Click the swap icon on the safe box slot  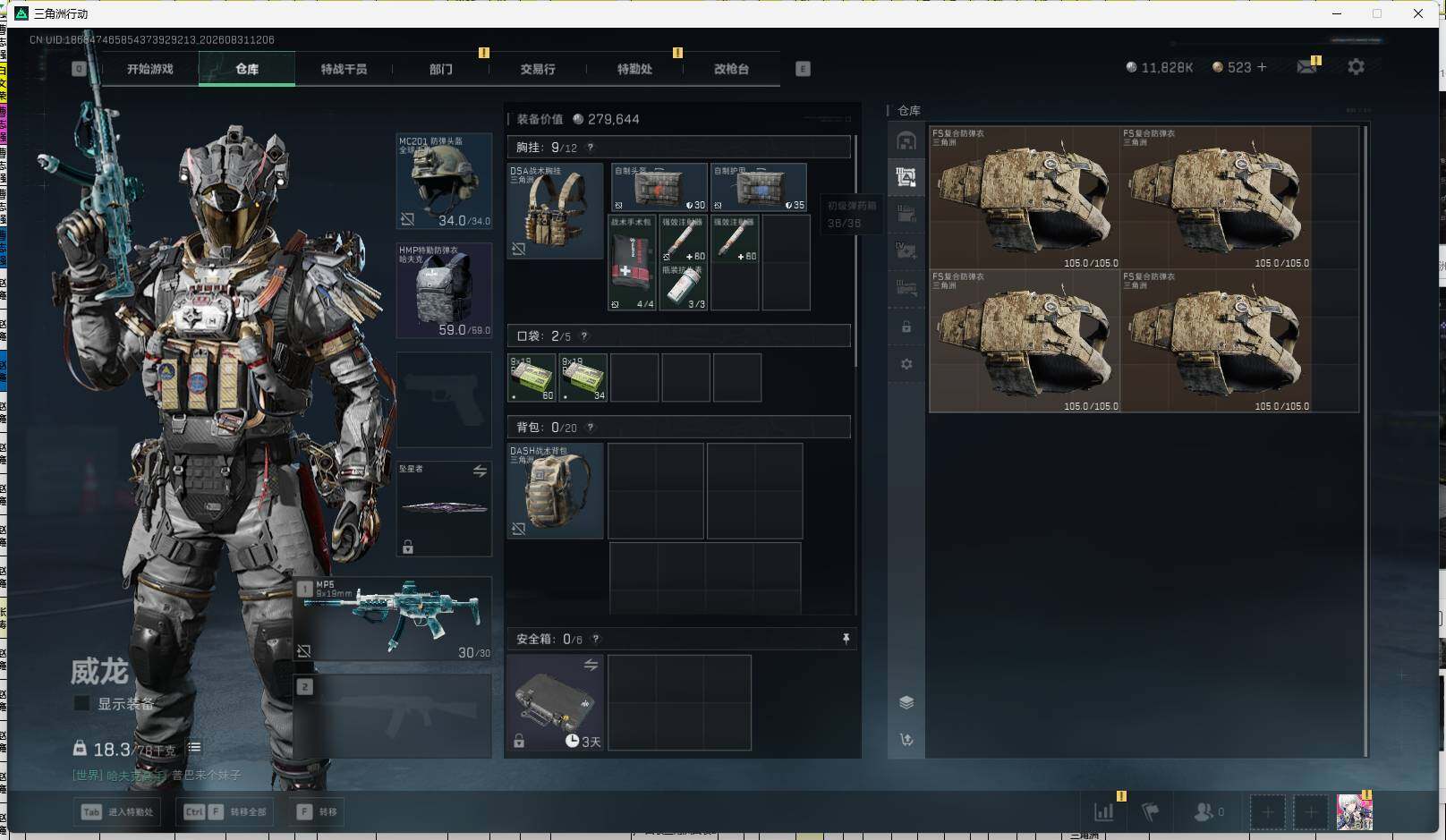pyautogui.click(x=591, y=665)
